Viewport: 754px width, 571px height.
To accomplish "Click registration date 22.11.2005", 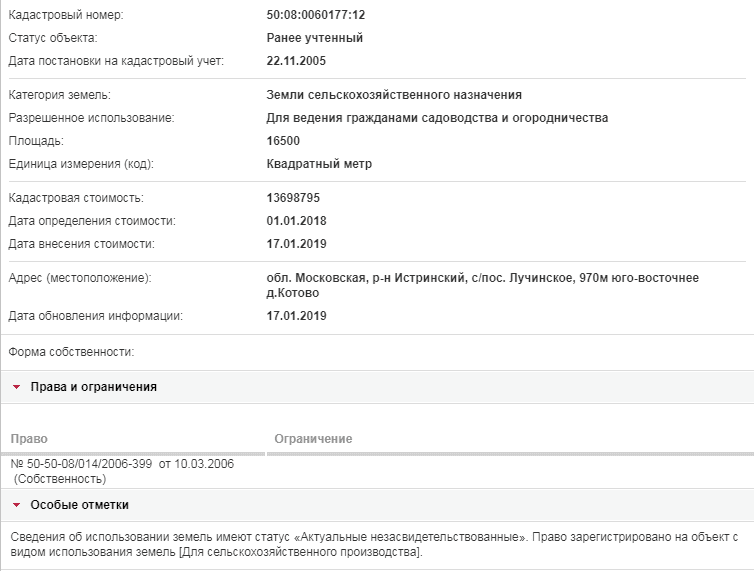I will coord(296,61).
